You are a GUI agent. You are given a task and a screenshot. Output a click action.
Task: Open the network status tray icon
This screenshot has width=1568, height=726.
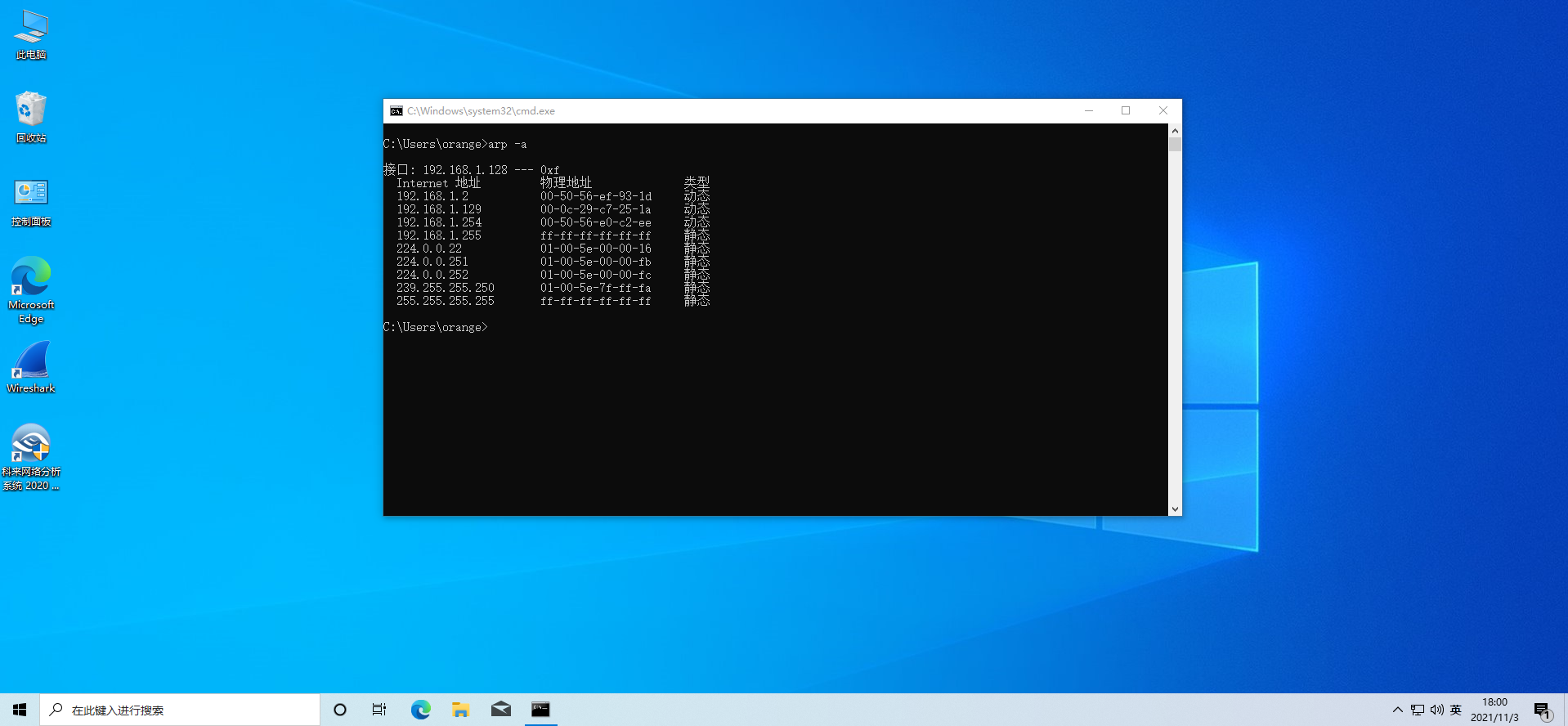(1418, 710)
